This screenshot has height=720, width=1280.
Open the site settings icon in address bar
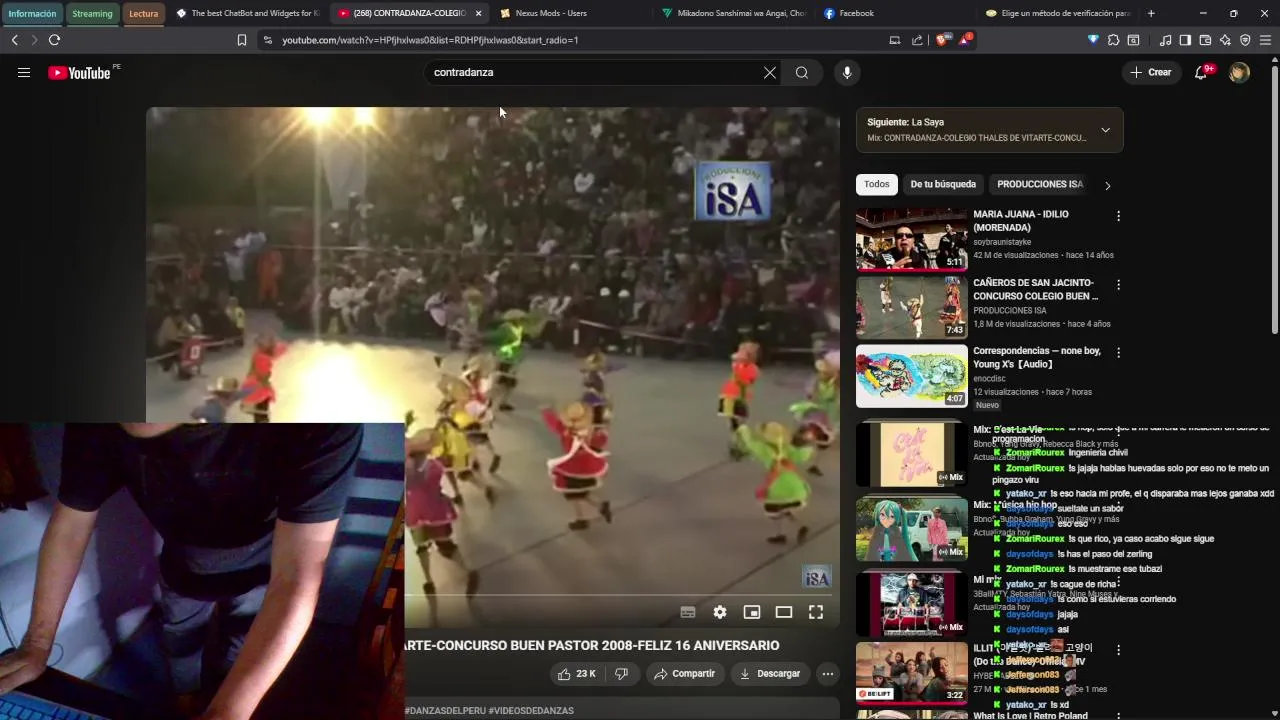(267, 40)
